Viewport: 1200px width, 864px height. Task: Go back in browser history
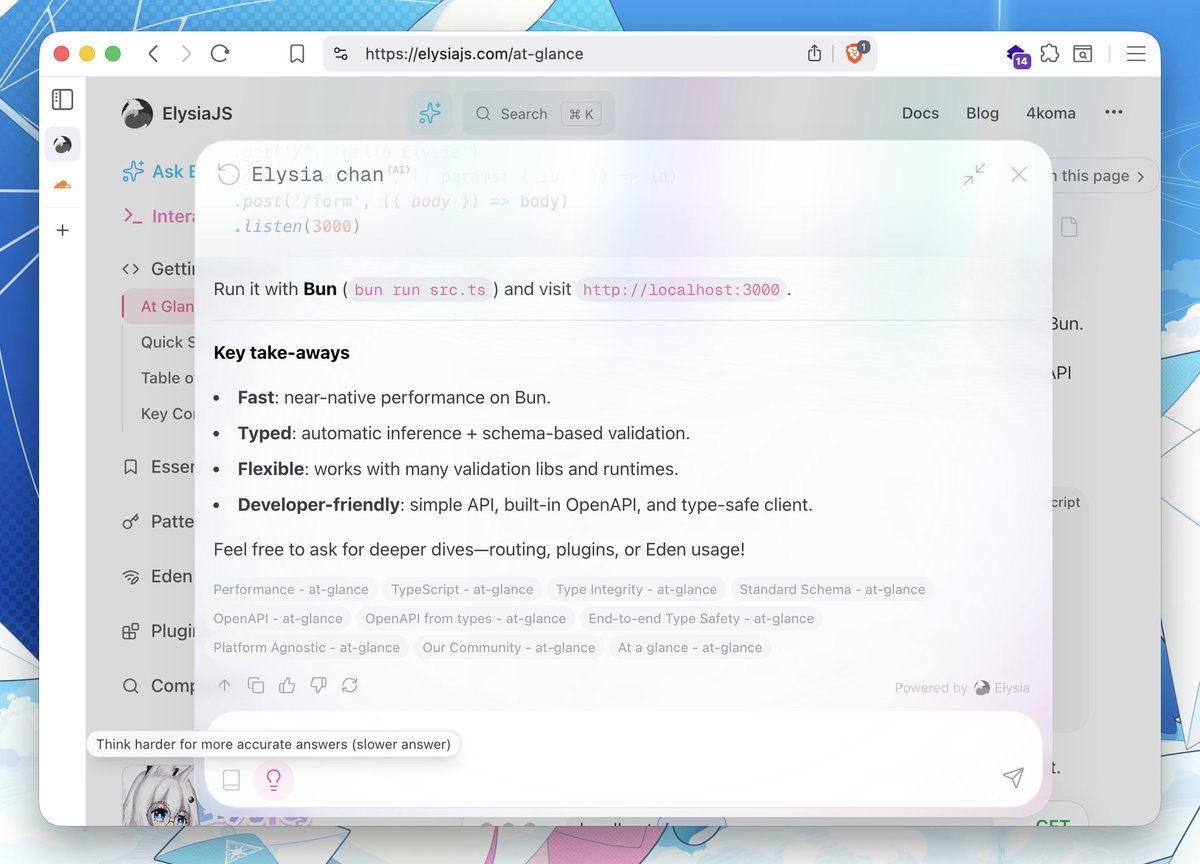[153, 54]
